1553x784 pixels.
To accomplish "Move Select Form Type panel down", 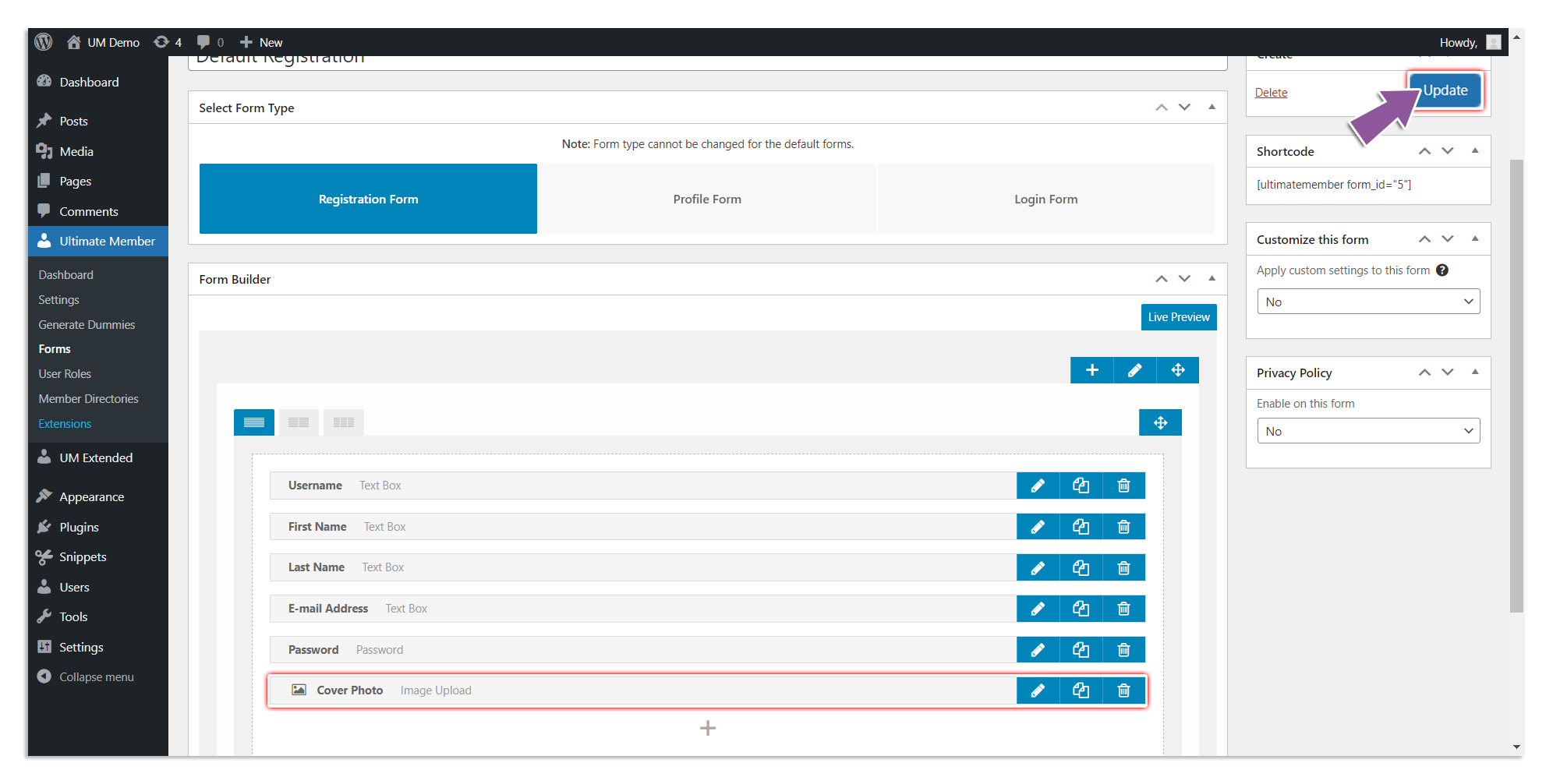I will pyautogui.click(x=1184, y=108).
